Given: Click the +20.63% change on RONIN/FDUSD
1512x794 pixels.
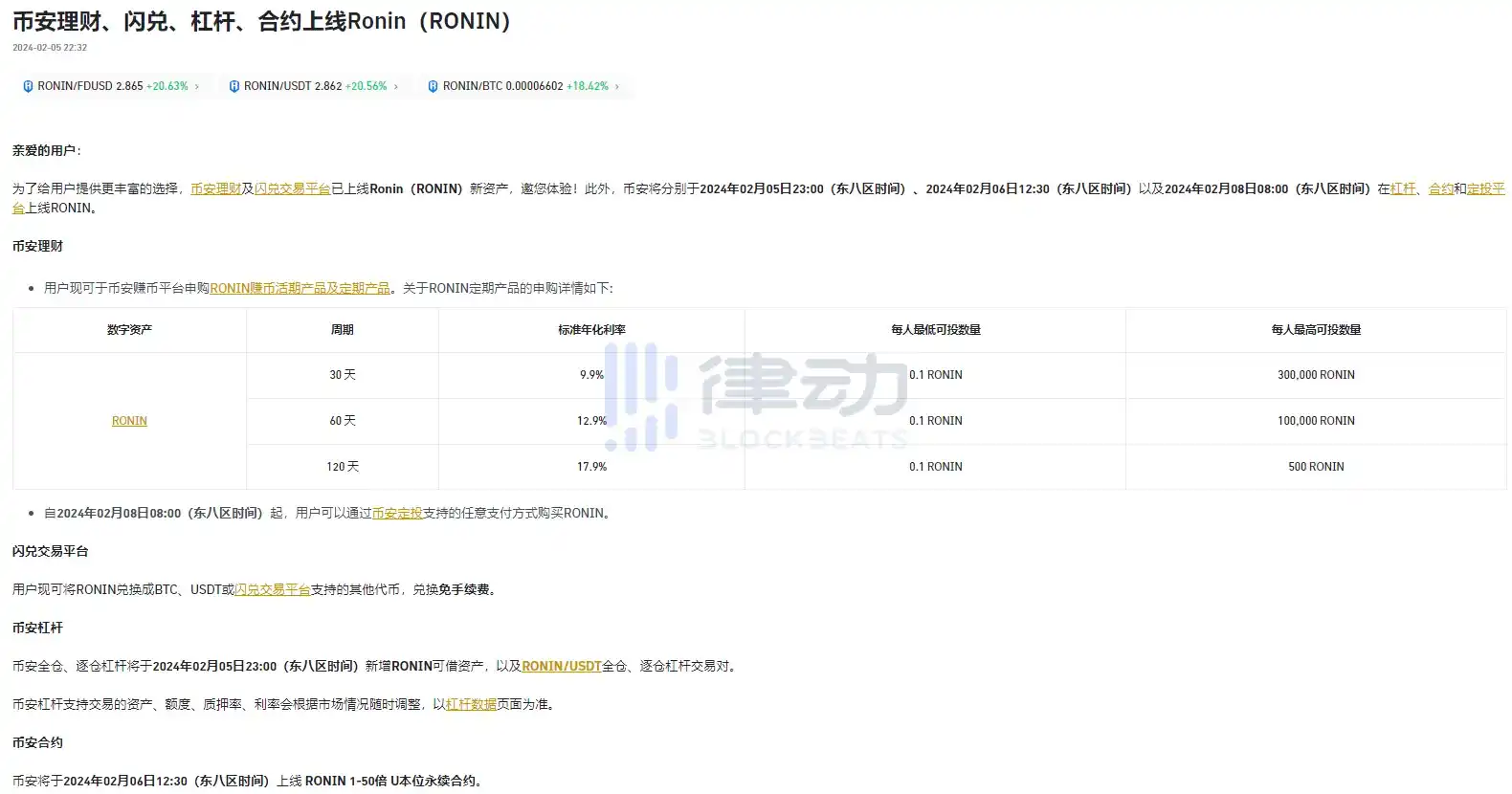Looking at the screenshot, I should point(167,86).
